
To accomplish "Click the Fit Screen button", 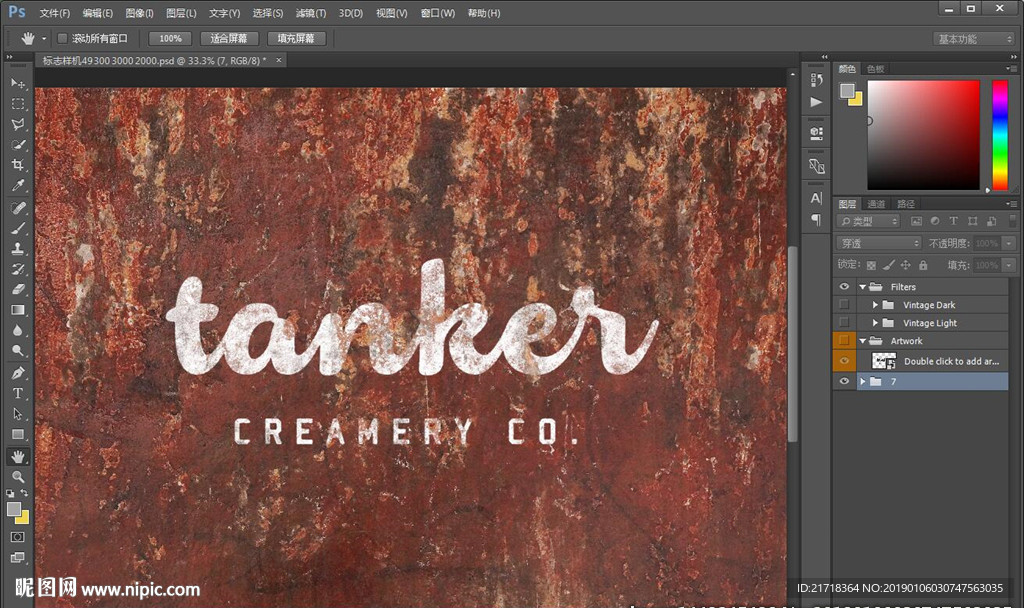I will click(229, 39).
